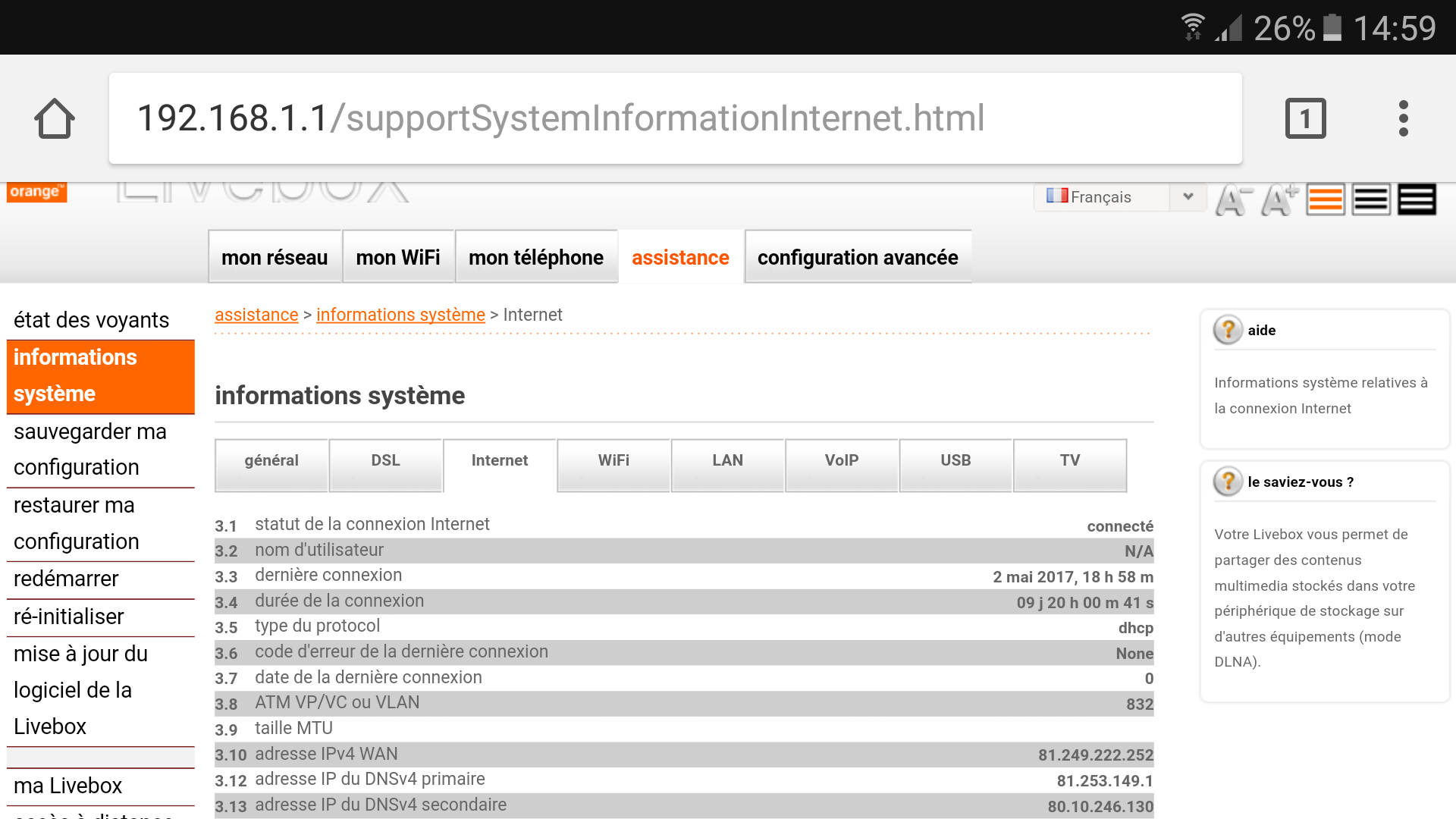This screenshot has height=819, width=1456.
Task: Open the mon téléphone menu
Action: click(x=536, y=257)
